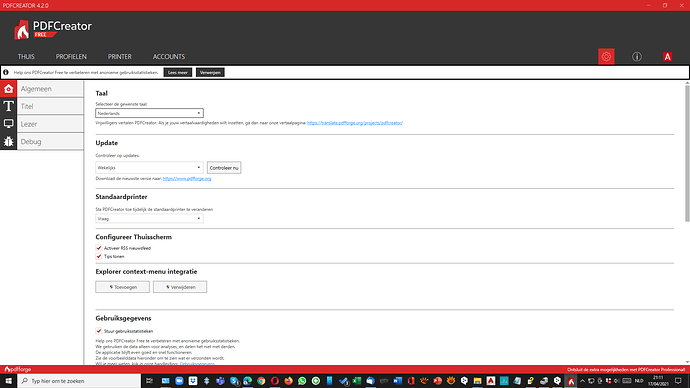Open Windows Start menu
The image size is (690, 388).
pos(8,381)
